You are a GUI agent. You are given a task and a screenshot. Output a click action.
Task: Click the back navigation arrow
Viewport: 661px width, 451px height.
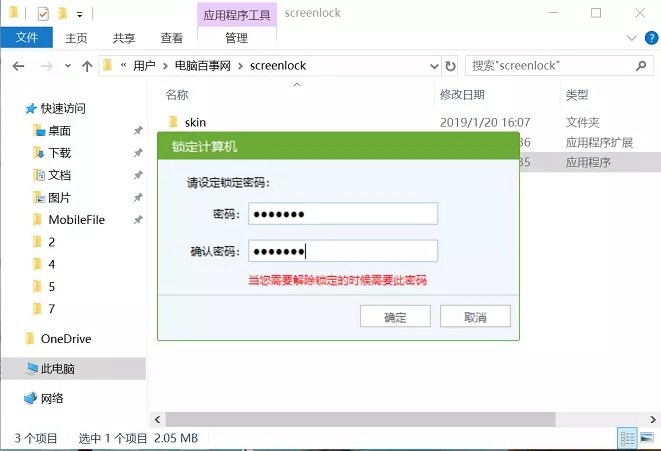point(18,66)
